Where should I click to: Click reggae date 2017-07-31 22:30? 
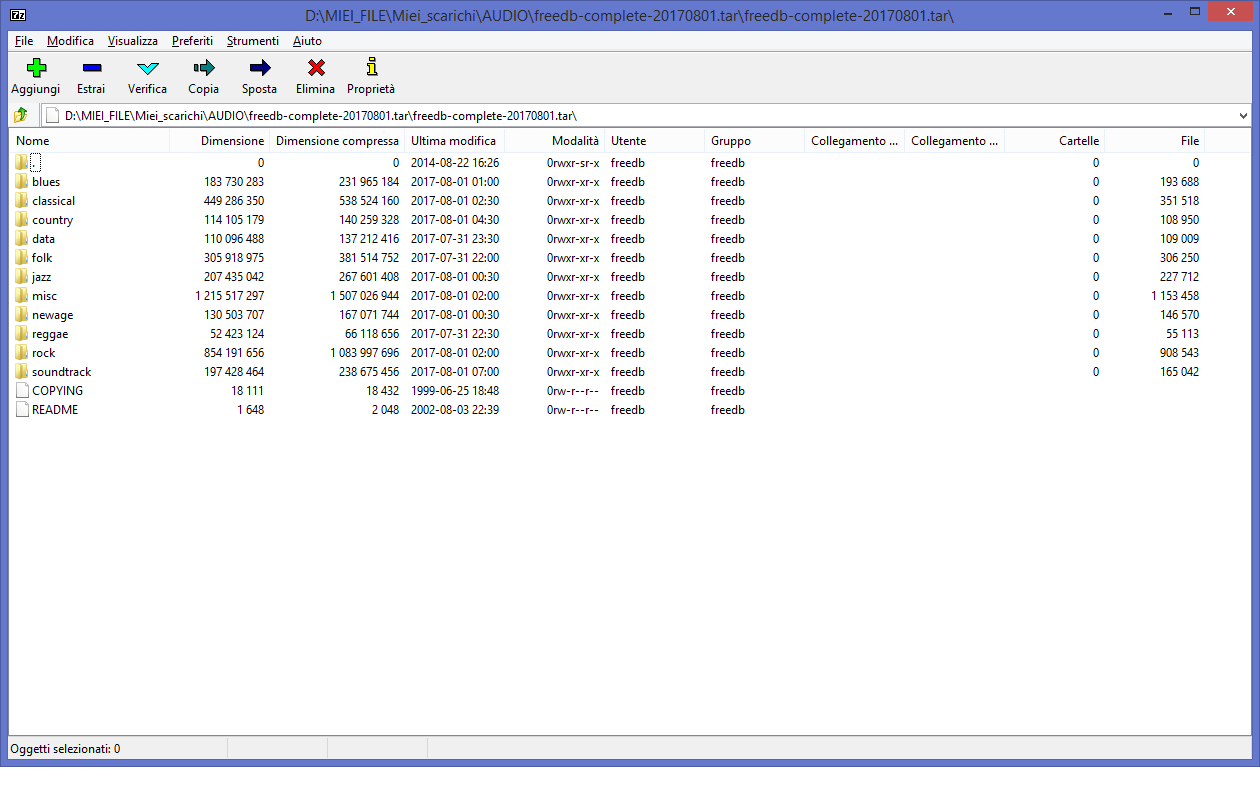point(455,334)
